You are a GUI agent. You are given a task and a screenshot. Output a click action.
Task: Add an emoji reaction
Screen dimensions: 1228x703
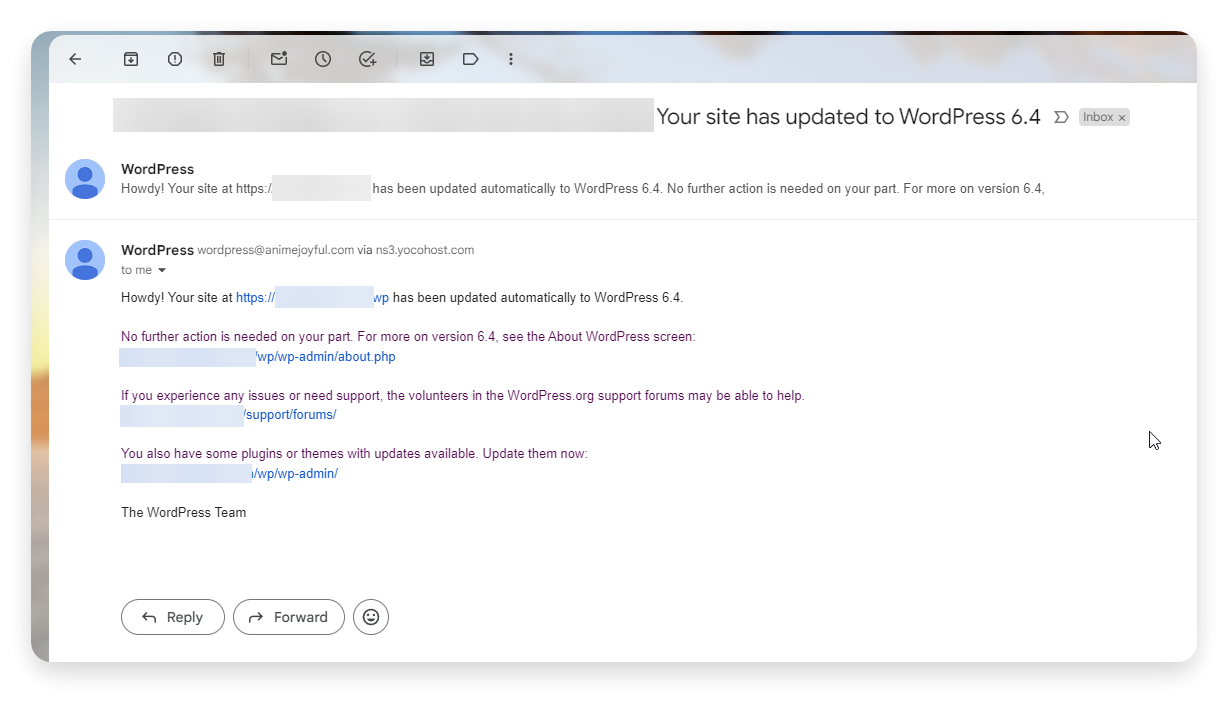tap(371, 617)
